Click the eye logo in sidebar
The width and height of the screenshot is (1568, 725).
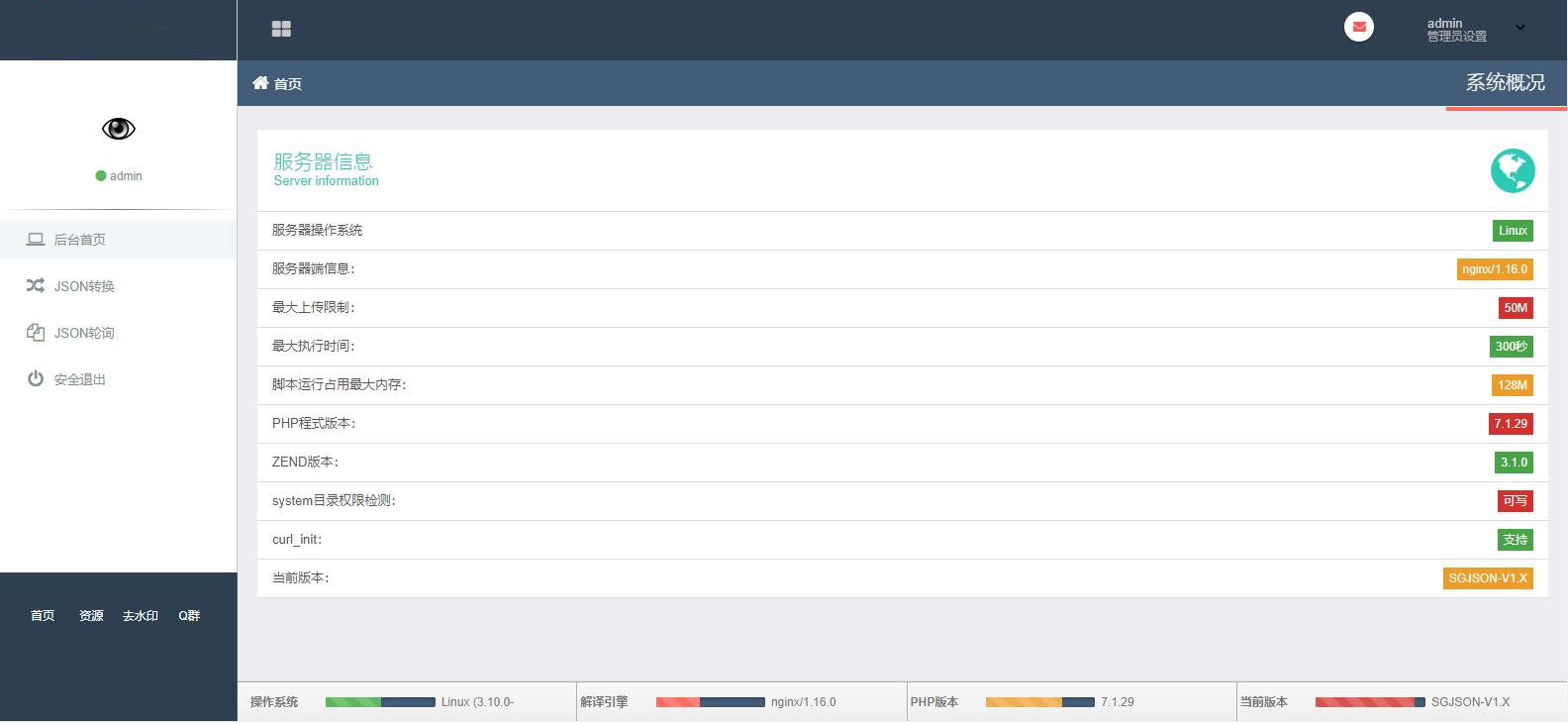[x=119, y=129]
